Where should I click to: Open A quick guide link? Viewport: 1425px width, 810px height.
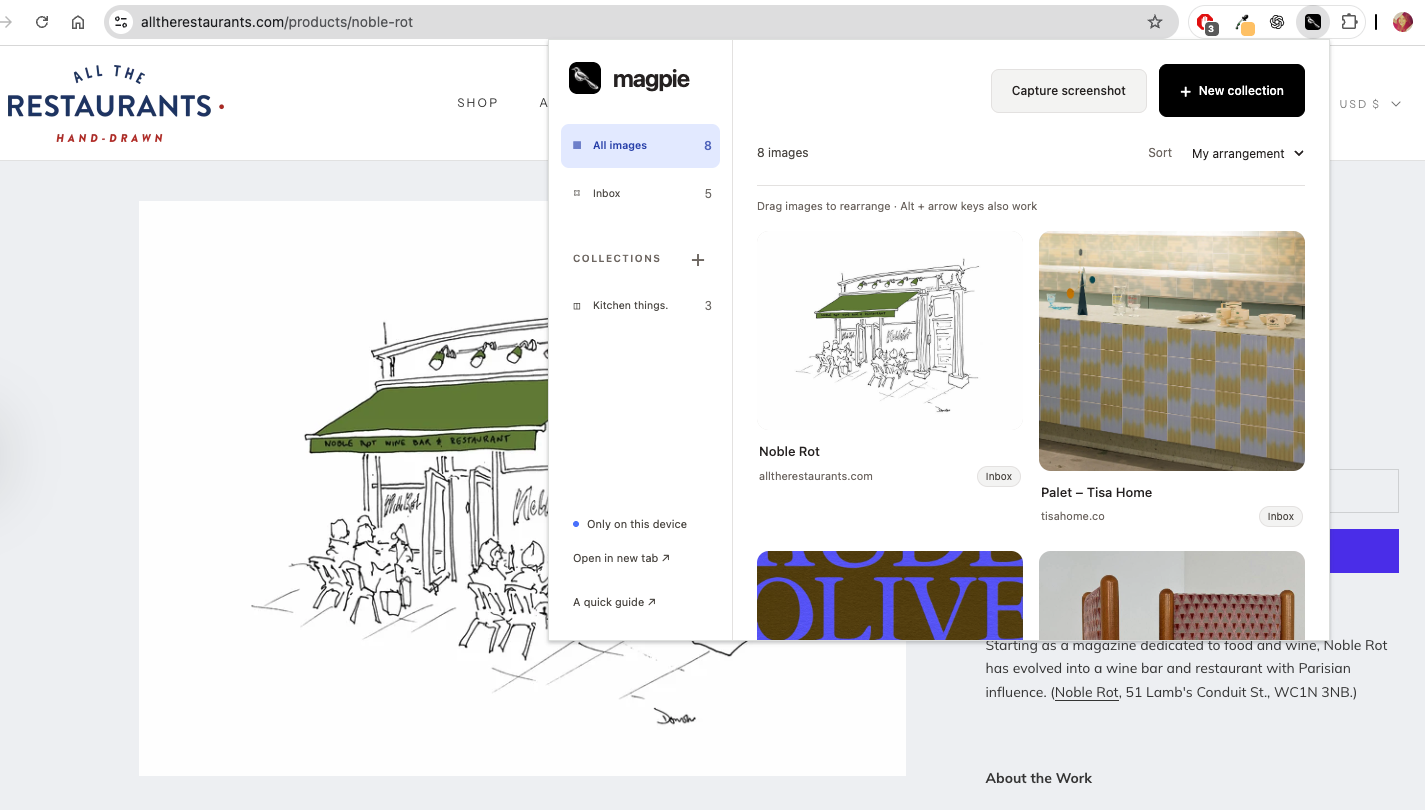coord(615,602)
